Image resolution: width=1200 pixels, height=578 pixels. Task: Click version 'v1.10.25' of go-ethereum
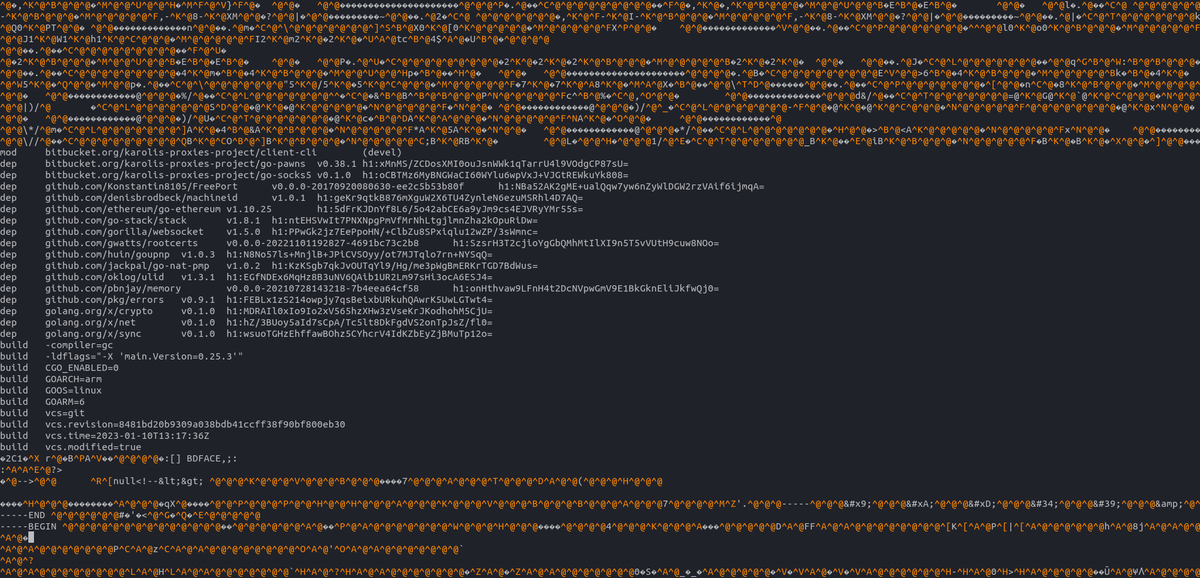249,209
